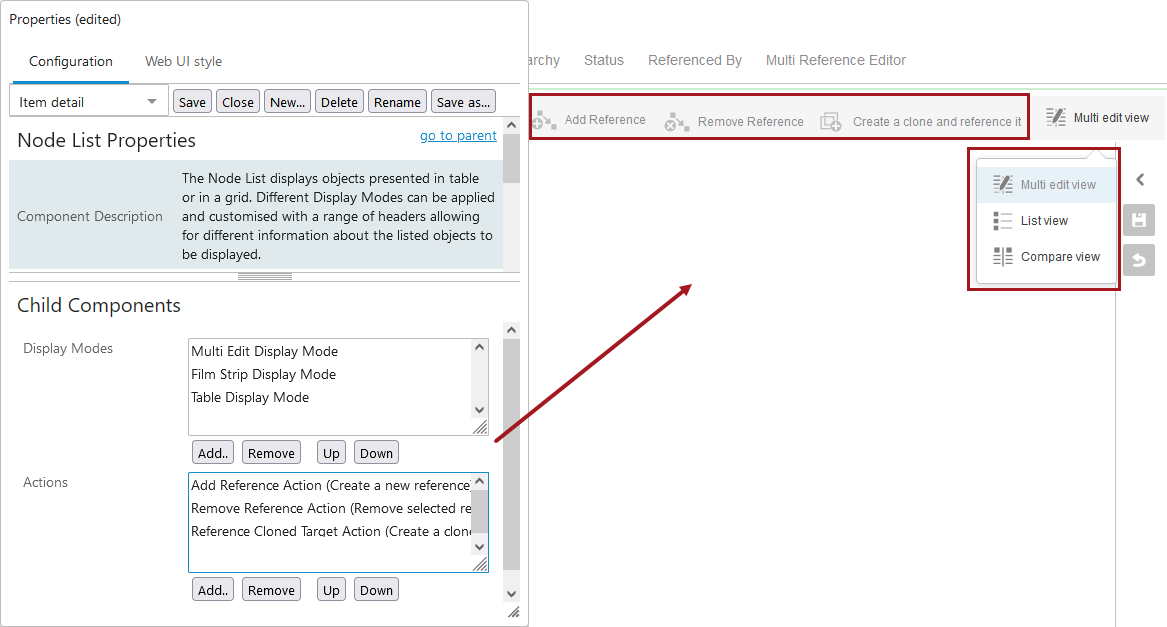Click the Add Reference toolbar icon
The height and width of the screenshot is (627, 1167).
pyautogui.click(x=545, y=121)
